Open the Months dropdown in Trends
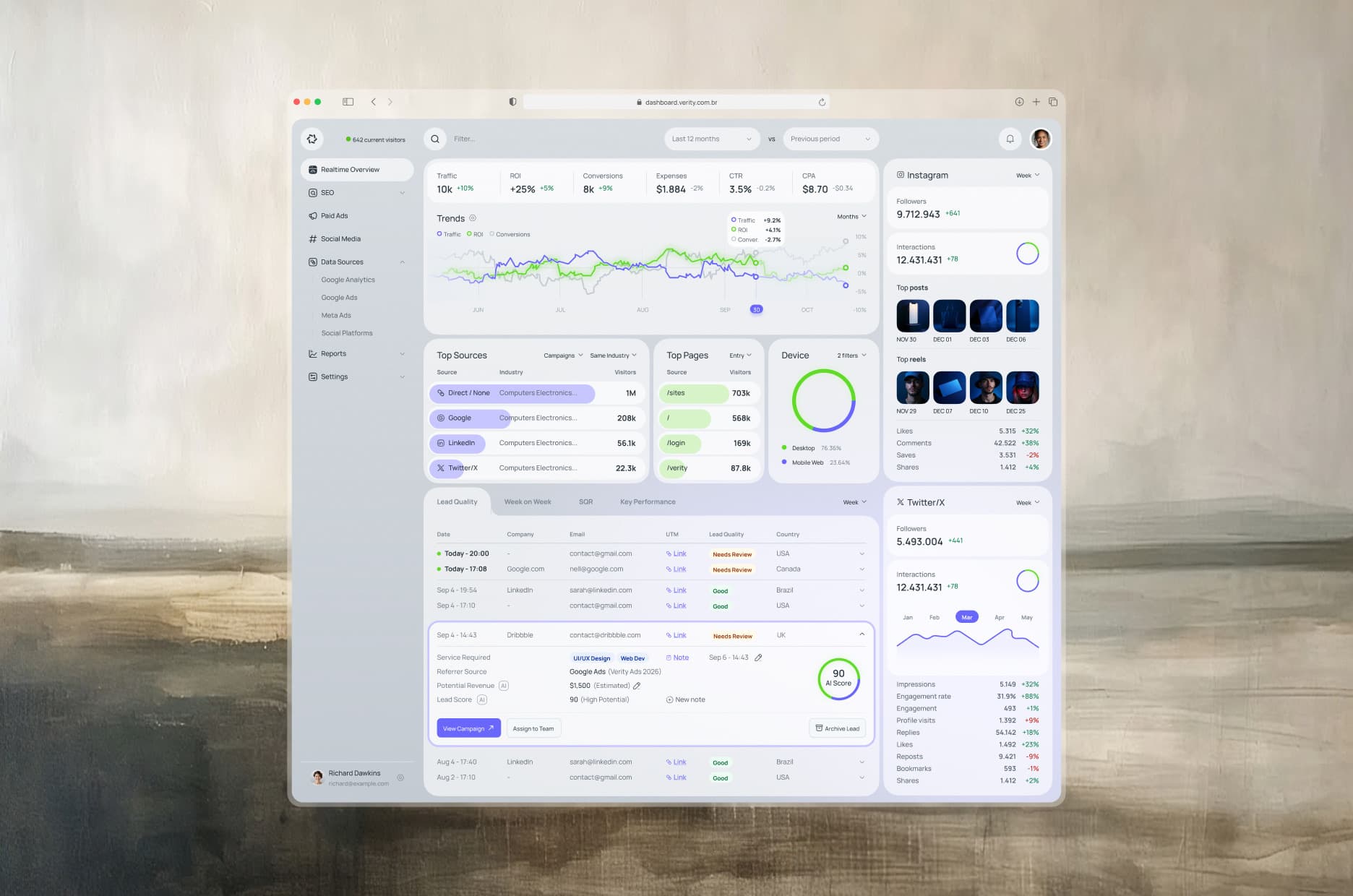 tap(851, 217)
